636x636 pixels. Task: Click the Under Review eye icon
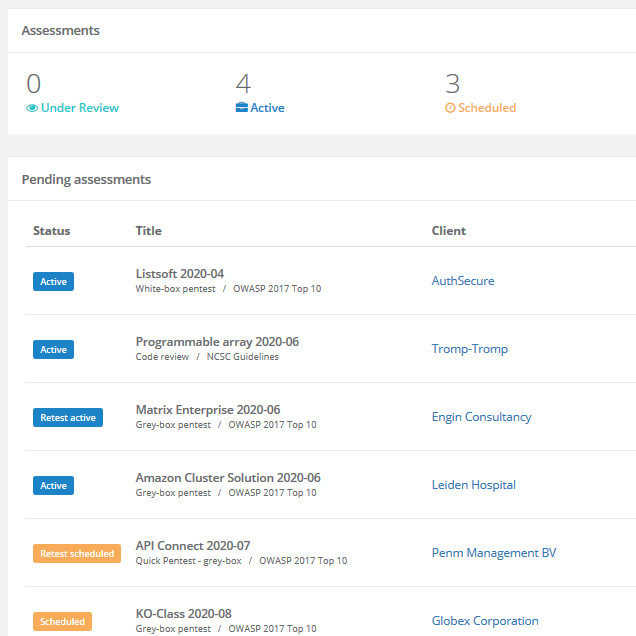[32, 108]
